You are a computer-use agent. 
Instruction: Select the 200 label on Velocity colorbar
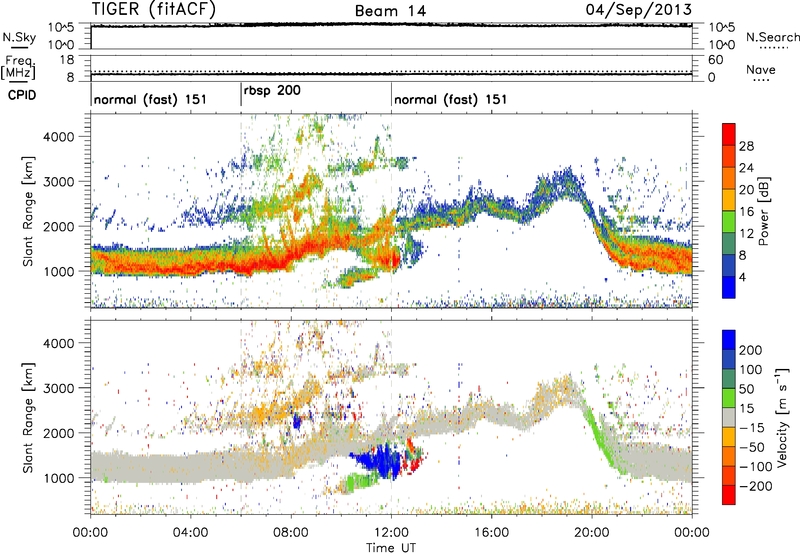tap(751, 350)
